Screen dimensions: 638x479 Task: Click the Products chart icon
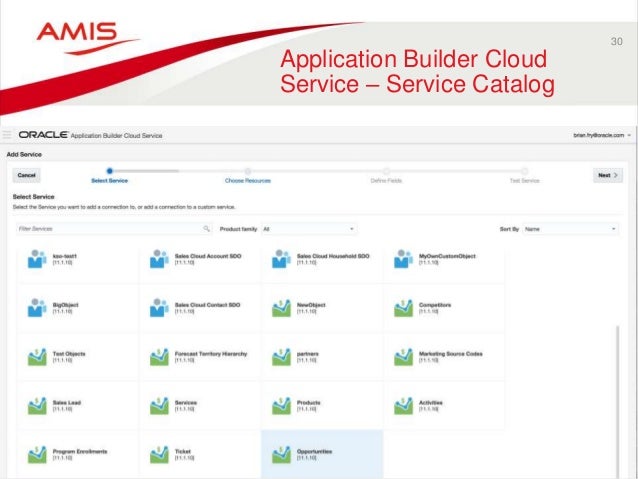coord(281,406)
